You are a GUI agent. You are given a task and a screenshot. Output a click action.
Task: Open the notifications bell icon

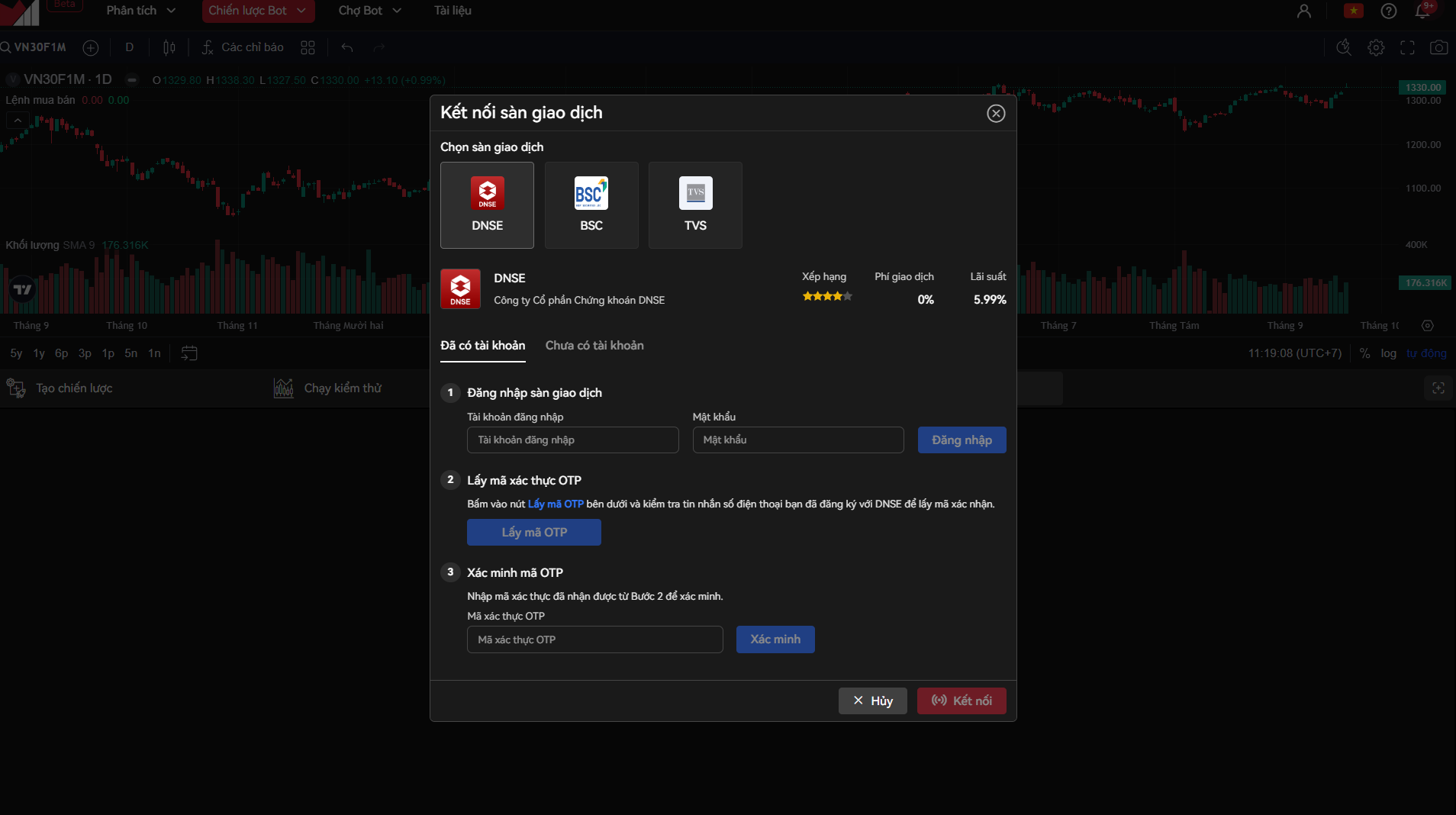pos(1423,11)
